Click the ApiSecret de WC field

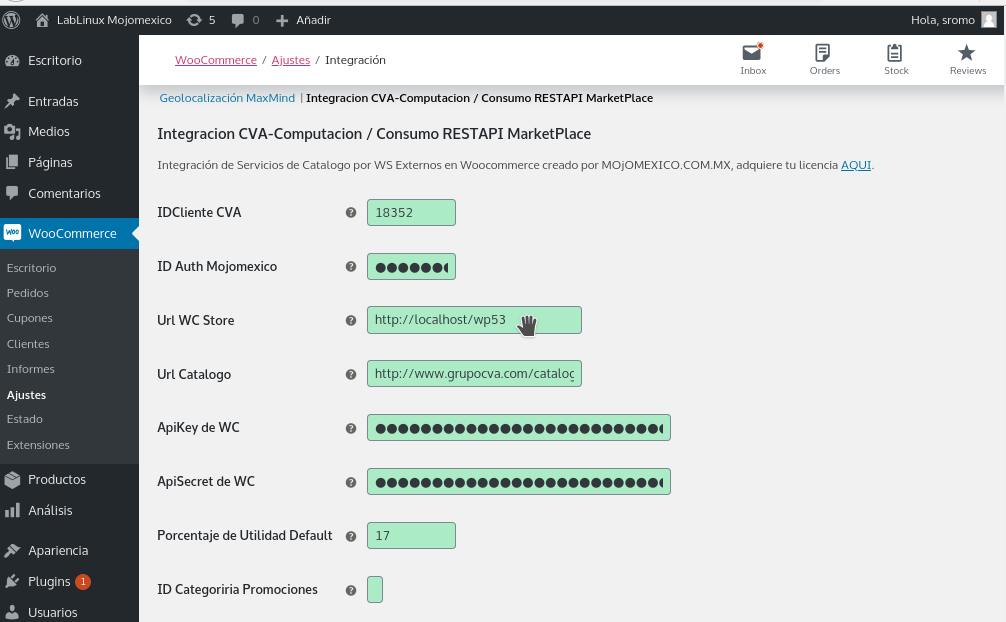pyautogui.click(x=518, y=482)
